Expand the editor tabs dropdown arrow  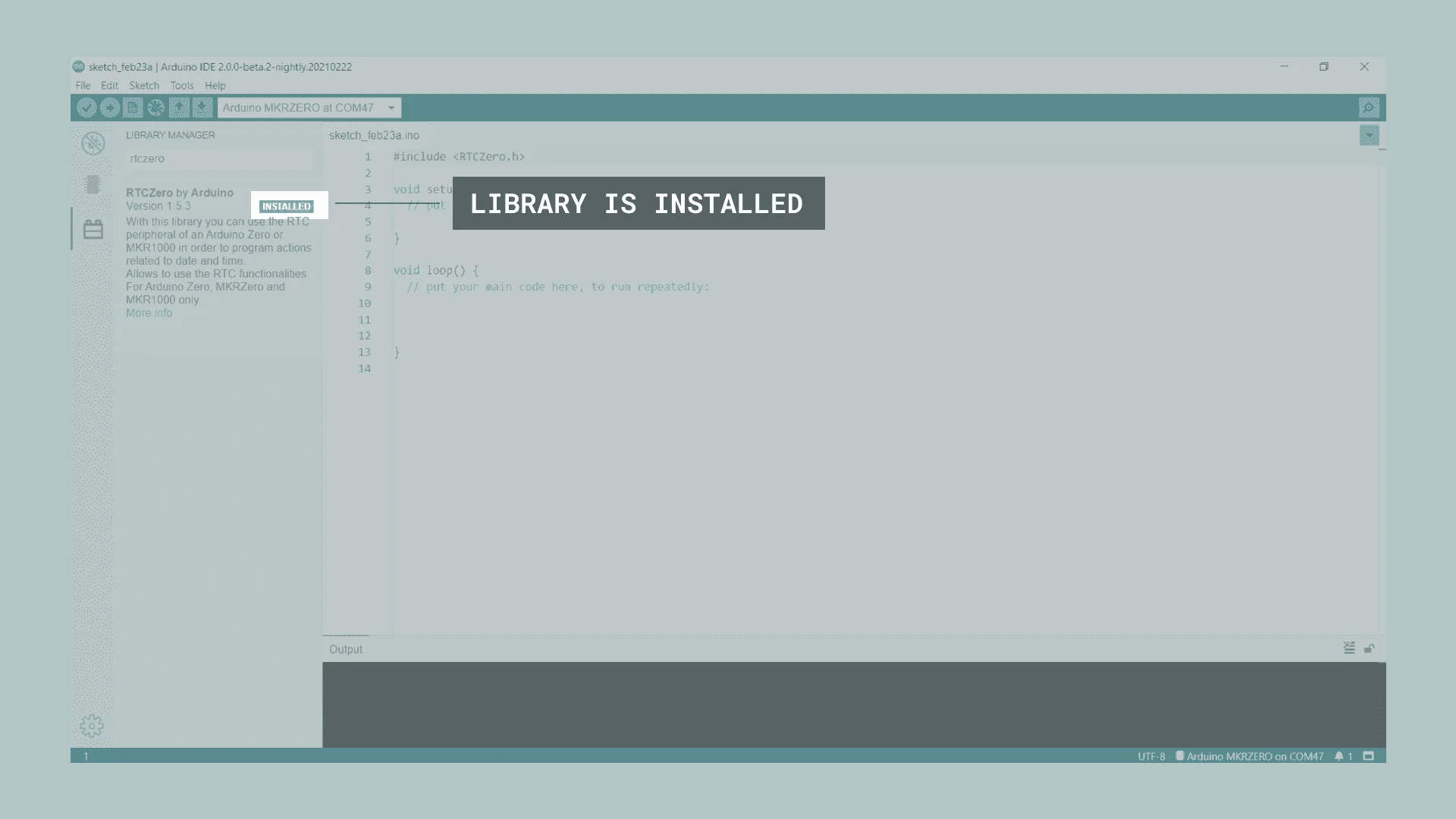(1370, 136)
